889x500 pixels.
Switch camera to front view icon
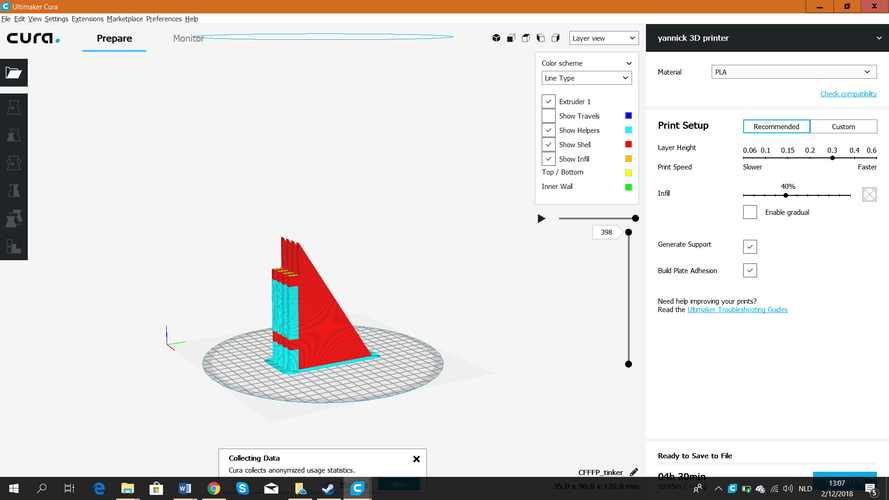click(511, 38)
